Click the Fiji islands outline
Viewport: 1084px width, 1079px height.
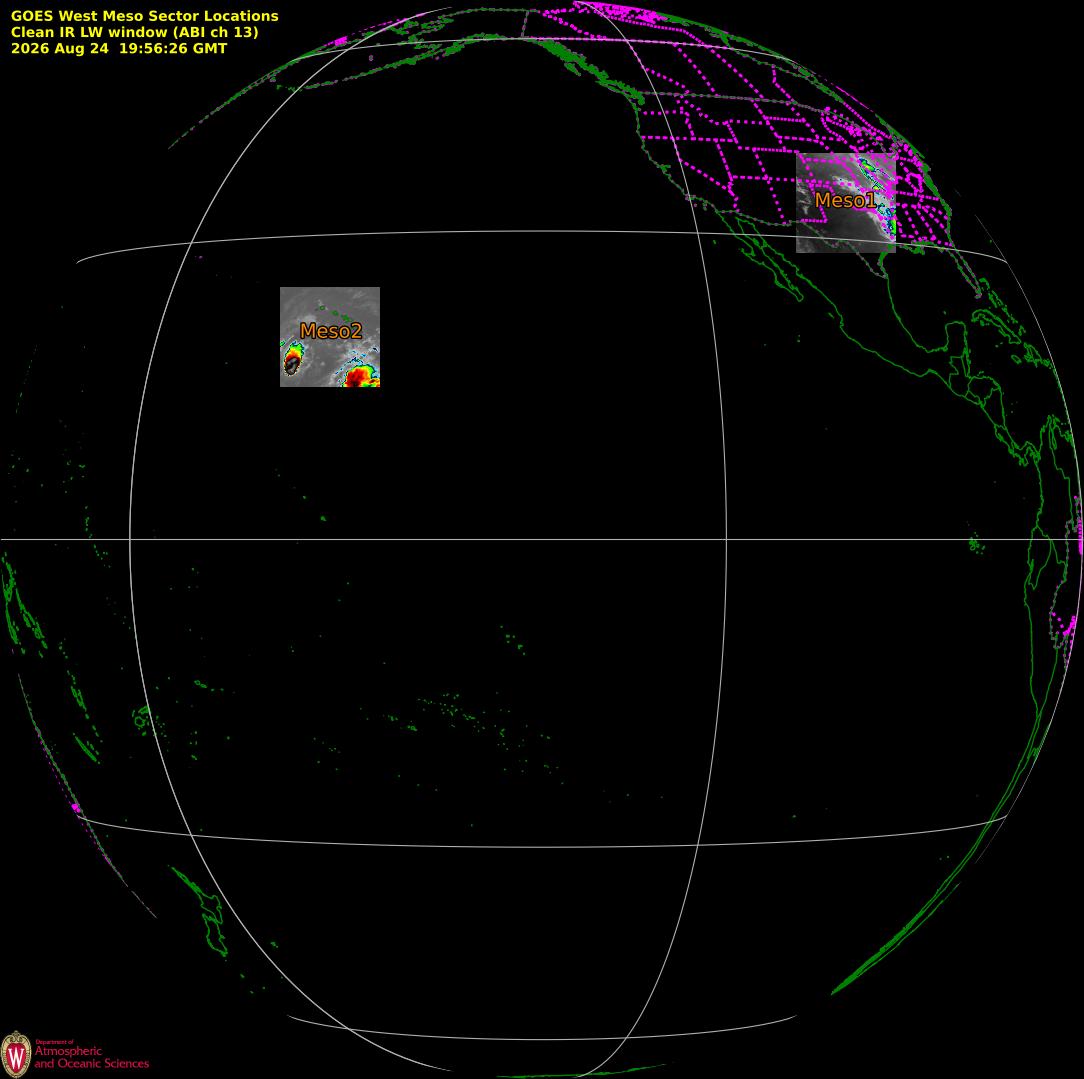click(x=142, y=719)
